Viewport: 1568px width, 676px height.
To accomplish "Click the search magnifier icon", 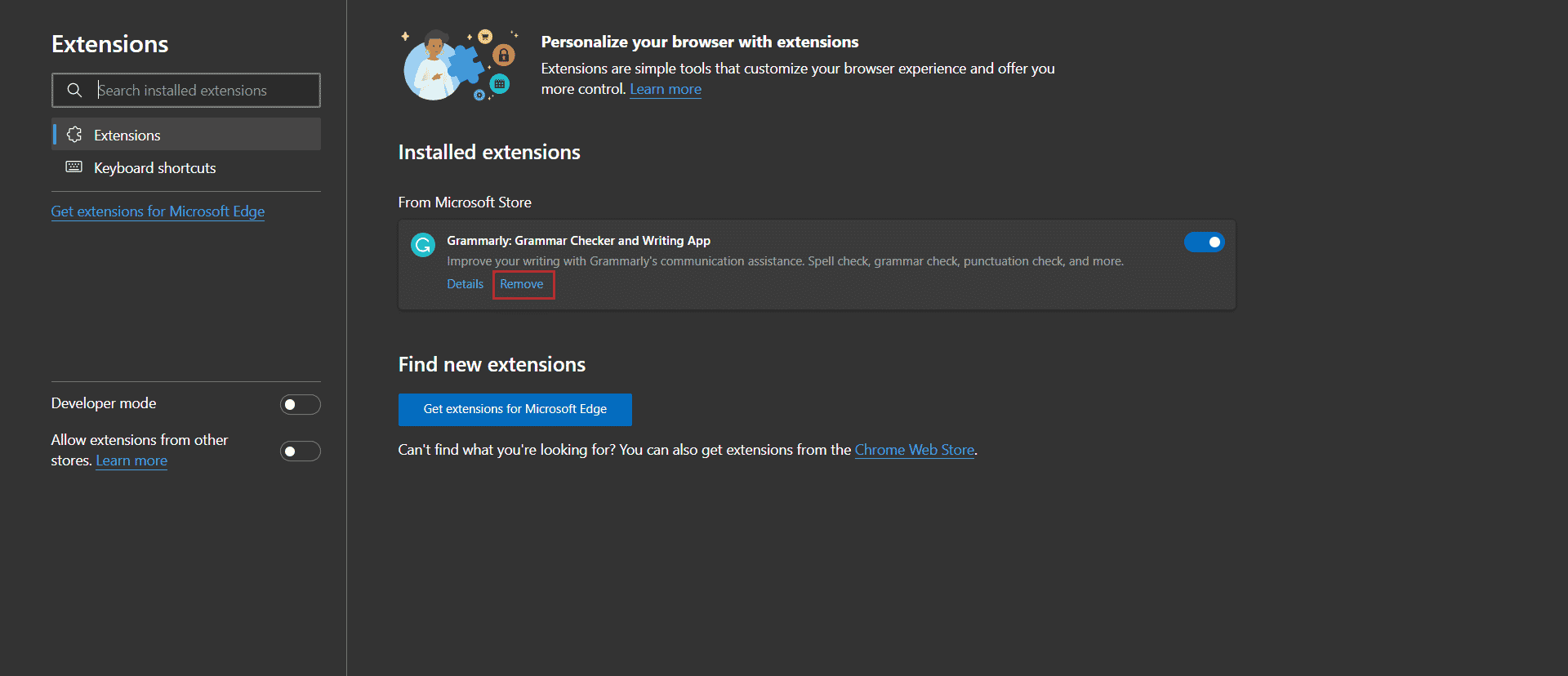I will [x=74, y=90].
